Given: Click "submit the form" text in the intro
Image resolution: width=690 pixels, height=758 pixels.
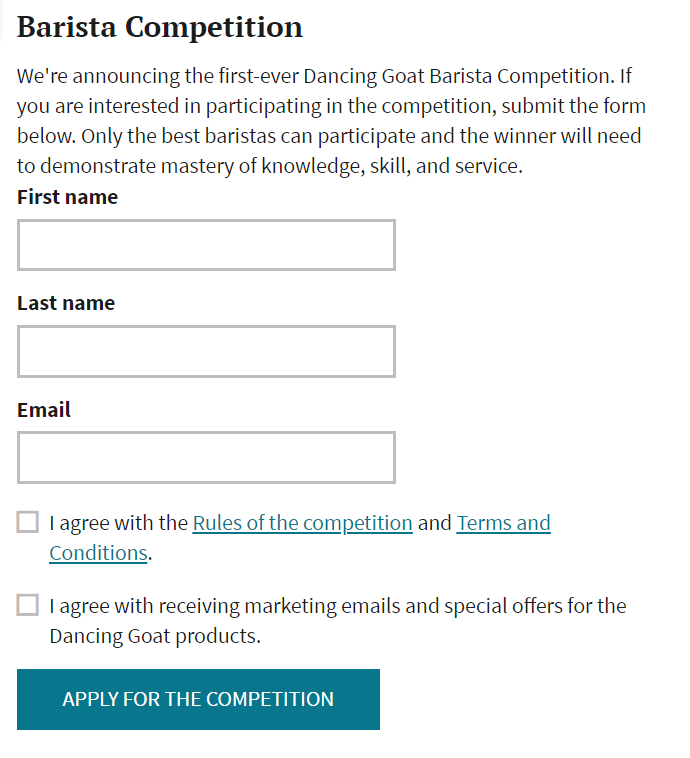Looking at the screenshot, I should click(573, 106).
